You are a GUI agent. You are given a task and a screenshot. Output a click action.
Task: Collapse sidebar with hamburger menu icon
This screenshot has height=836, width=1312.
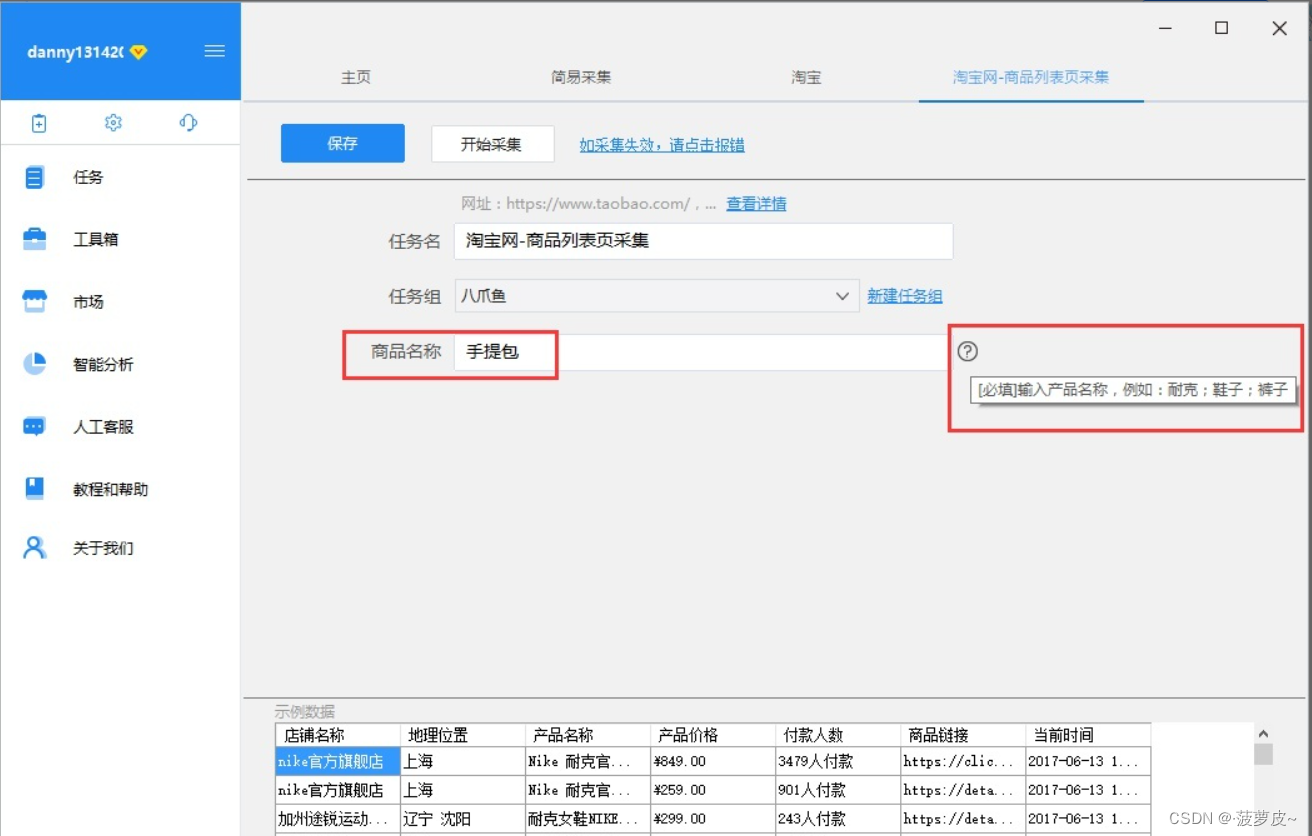(x=214, y=51)
